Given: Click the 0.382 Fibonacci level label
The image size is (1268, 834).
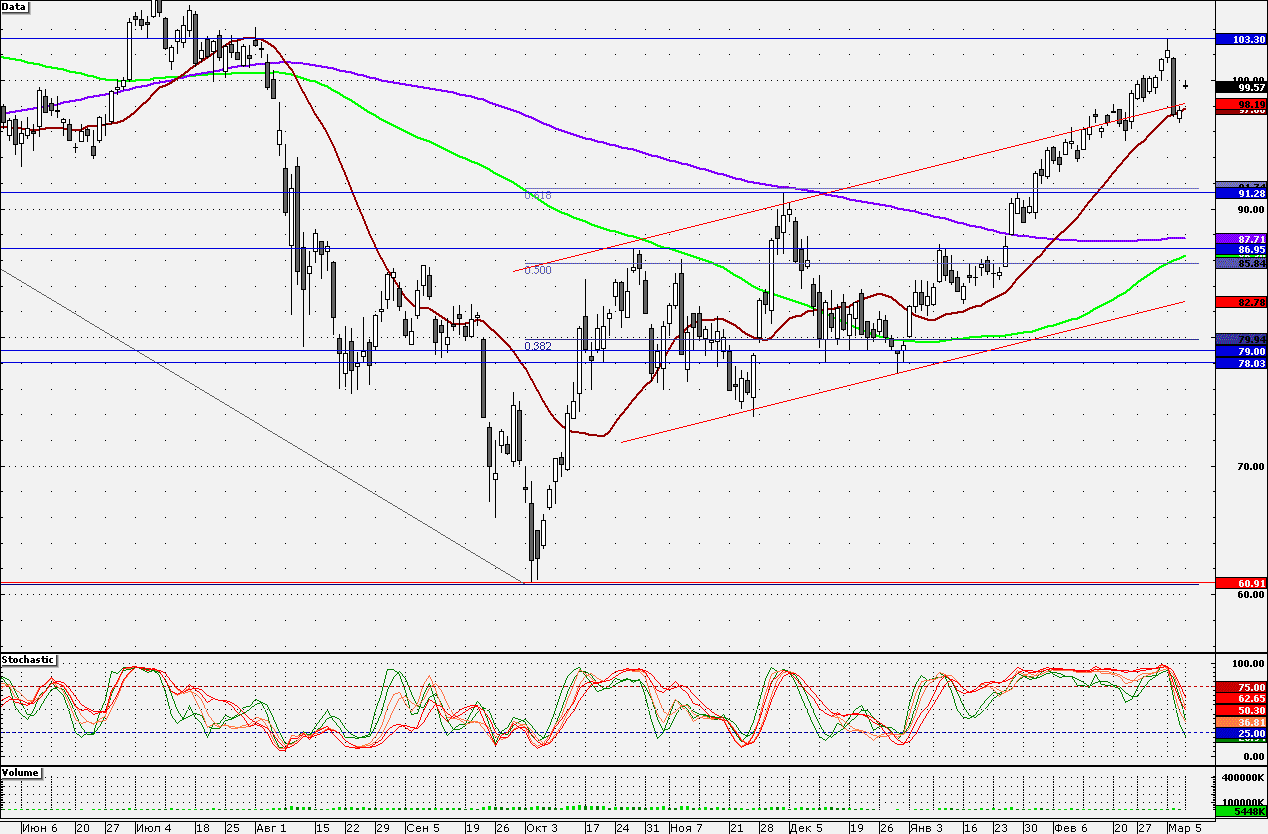Looking at the screenshot, I should point(538,346).
